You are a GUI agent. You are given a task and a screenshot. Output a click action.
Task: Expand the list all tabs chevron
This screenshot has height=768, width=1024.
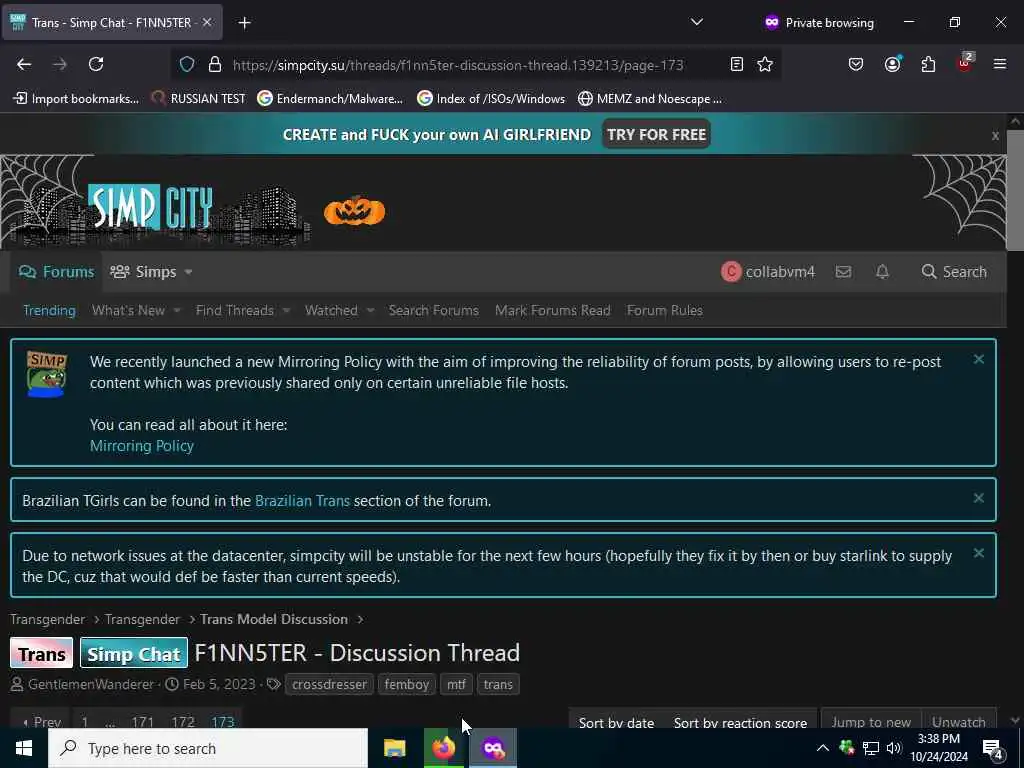coord(697,22)
